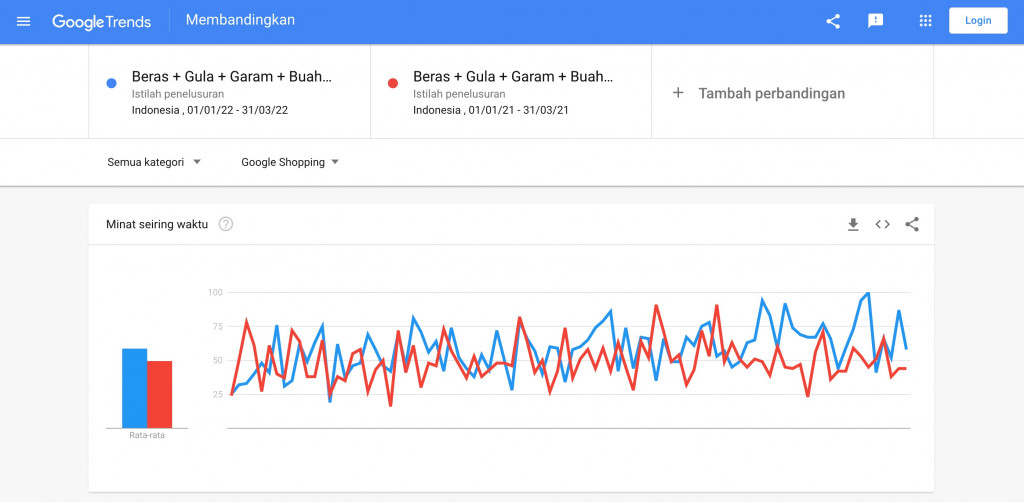Click the share icon in header
Screen dimensions: 1024x502
833,21
